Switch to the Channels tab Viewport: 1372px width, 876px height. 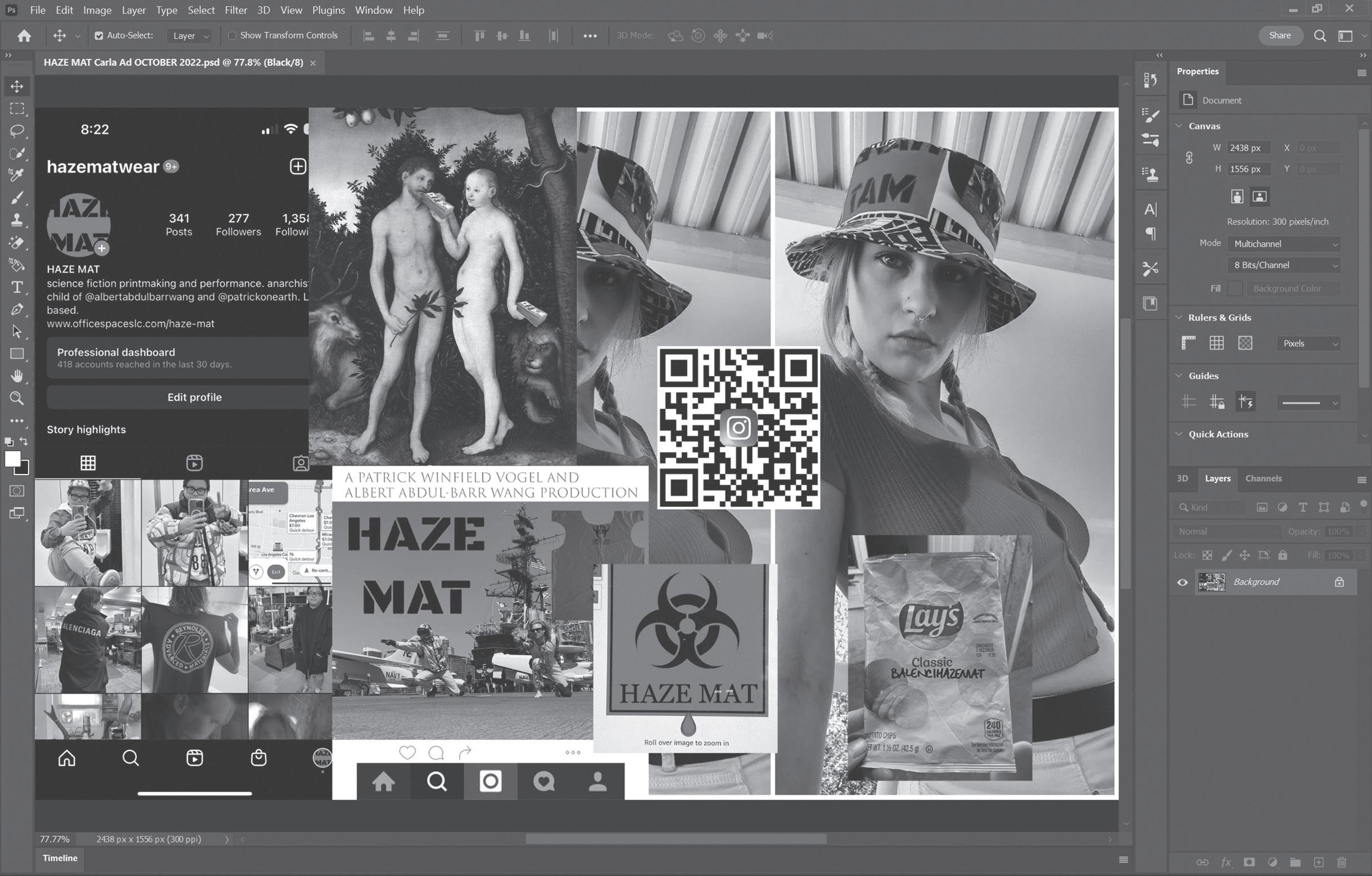tap(1263, 479)
